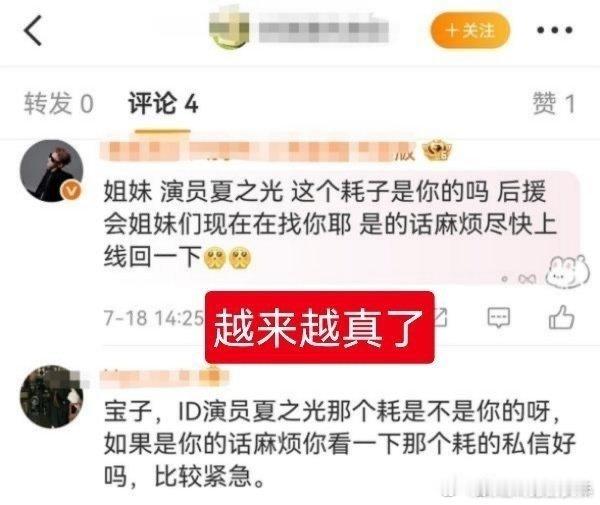Open the blurred author name in the header
Image resolution: width=600 pixels, height=505 pixels.
click(x=324, y=30)
